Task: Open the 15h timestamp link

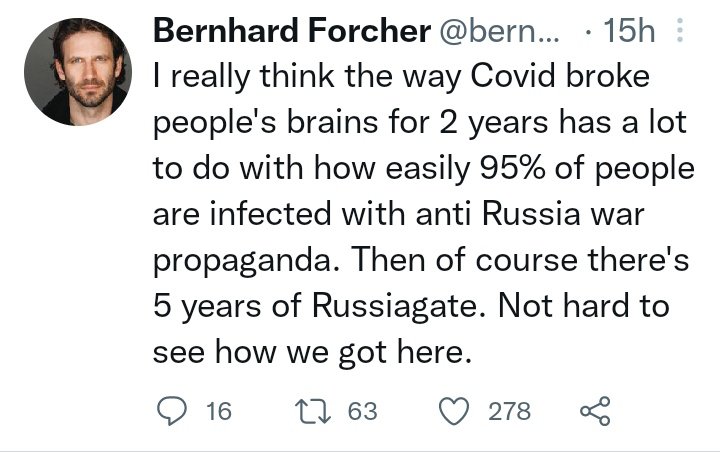Action: [630, 32]
